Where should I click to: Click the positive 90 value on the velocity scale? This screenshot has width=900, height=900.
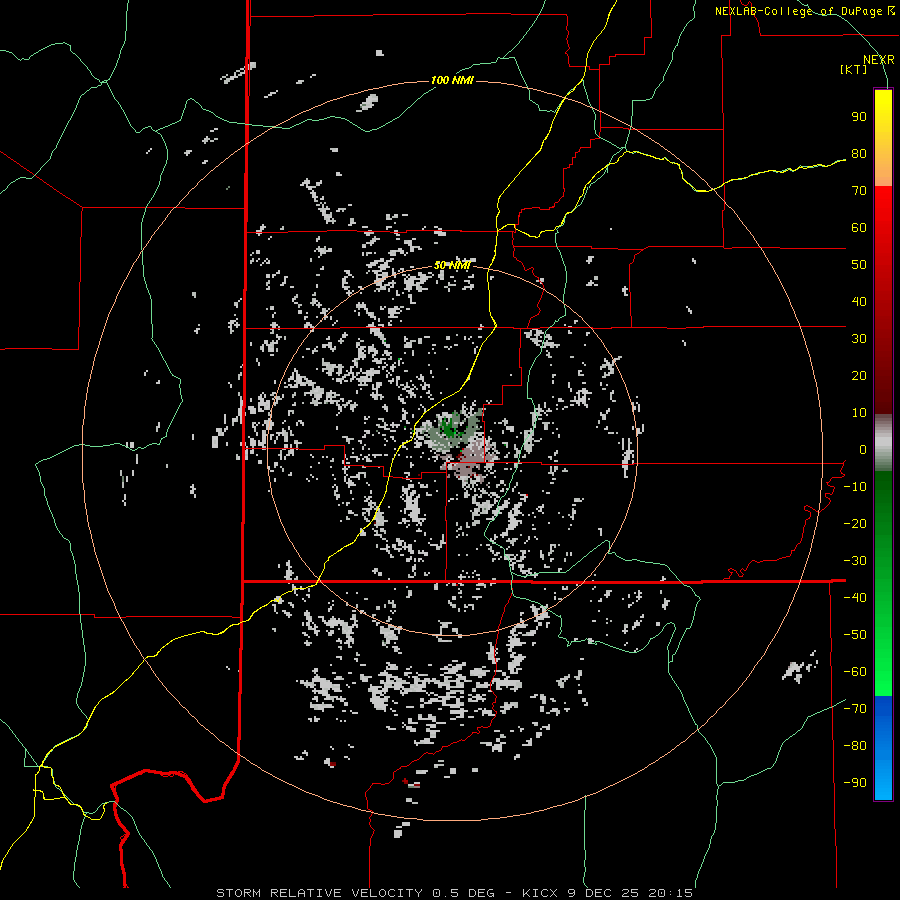pyautogui.click(x=859, y=117)
